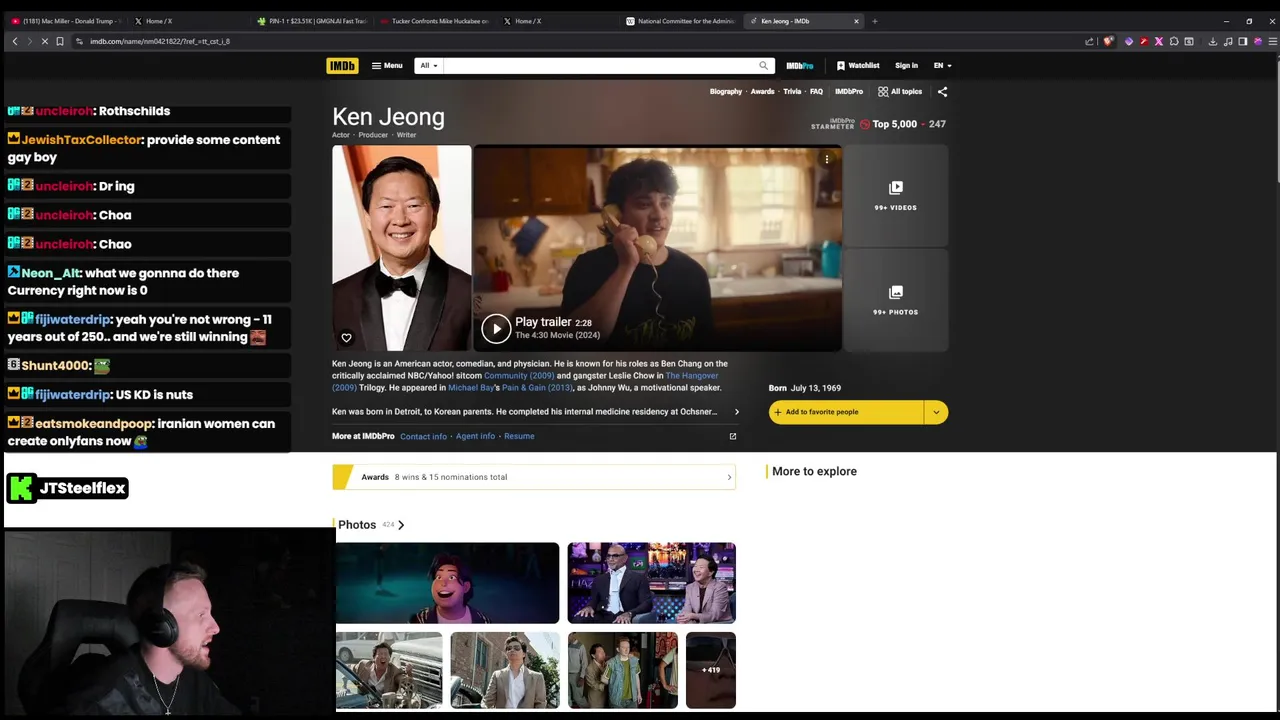
Task: Click the address bar URL
Action: [160, 41]
